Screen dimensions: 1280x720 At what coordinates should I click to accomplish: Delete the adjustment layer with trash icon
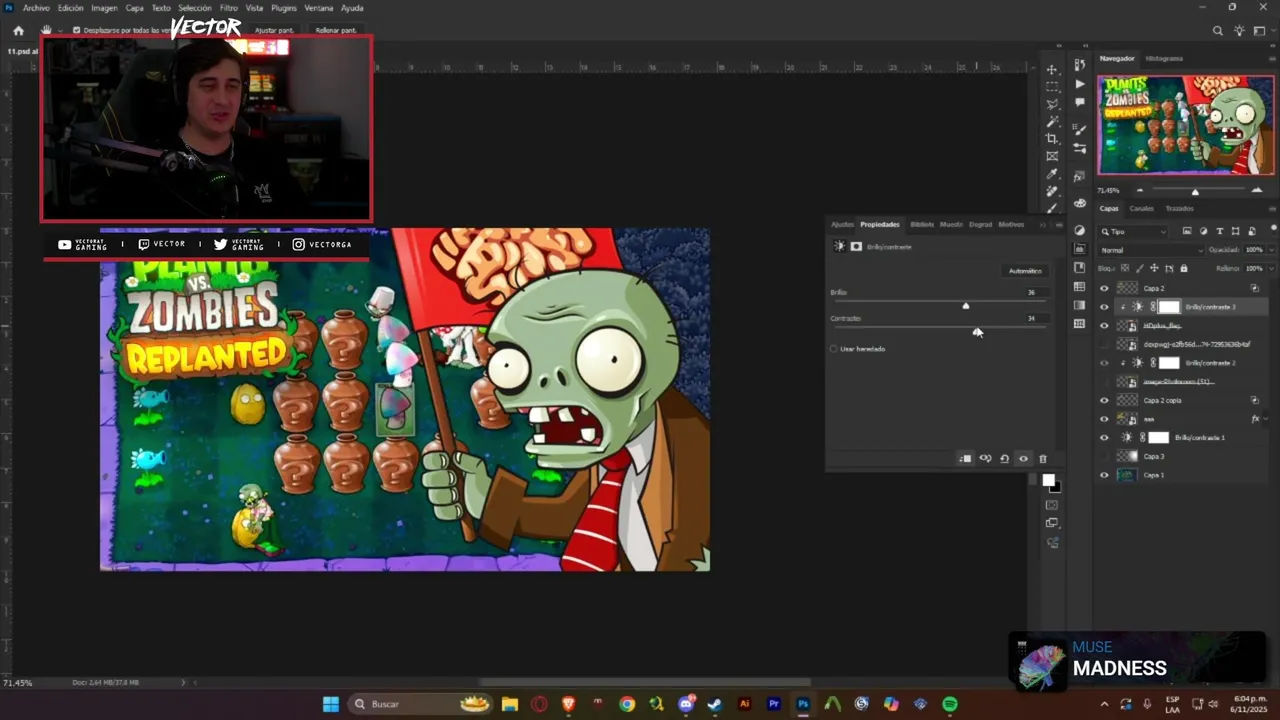[x=1042, y=459]
